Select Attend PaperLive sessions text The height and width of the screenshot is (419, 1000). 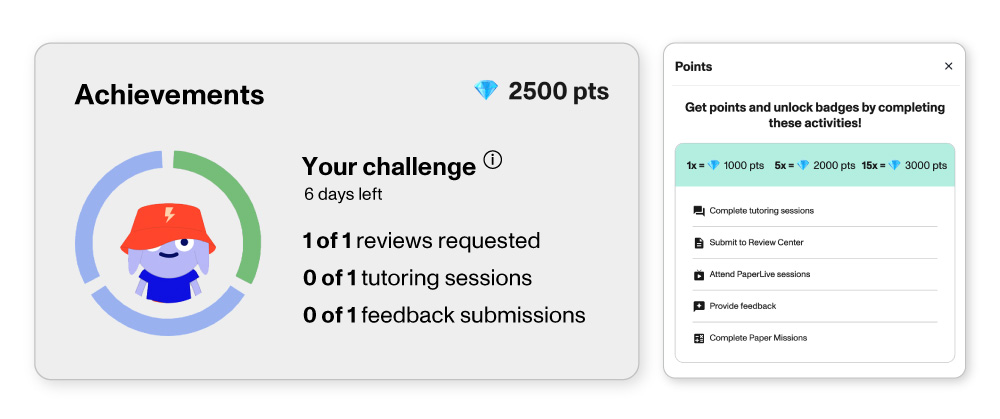tap(759, 275)
